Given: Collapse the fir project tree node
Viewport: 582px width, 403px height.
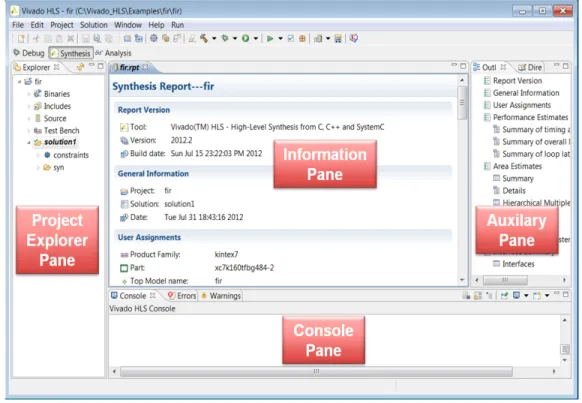Looking at the screenshot, I should pos(19,81).
